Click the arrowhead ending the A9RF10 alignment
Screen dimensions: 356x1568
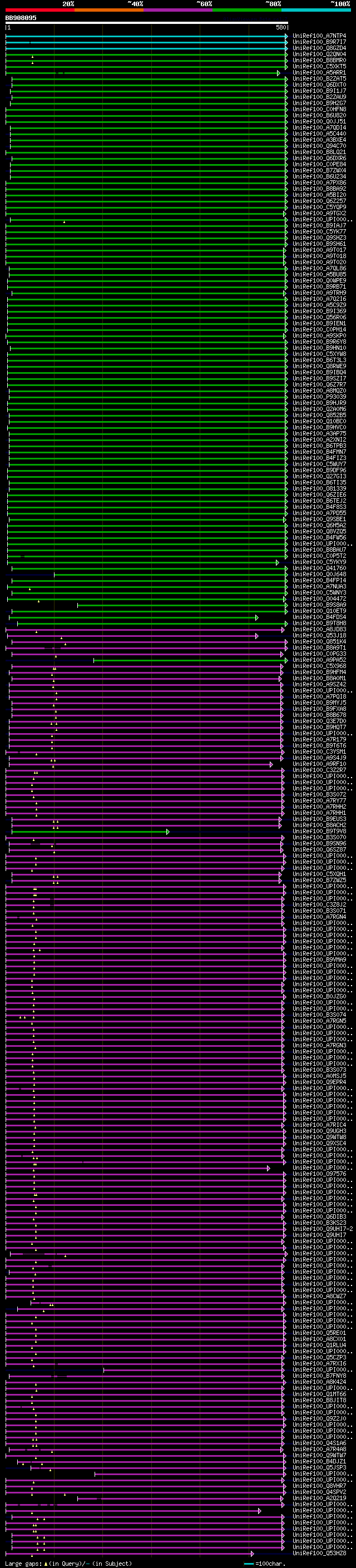click(x=271, y=764)
